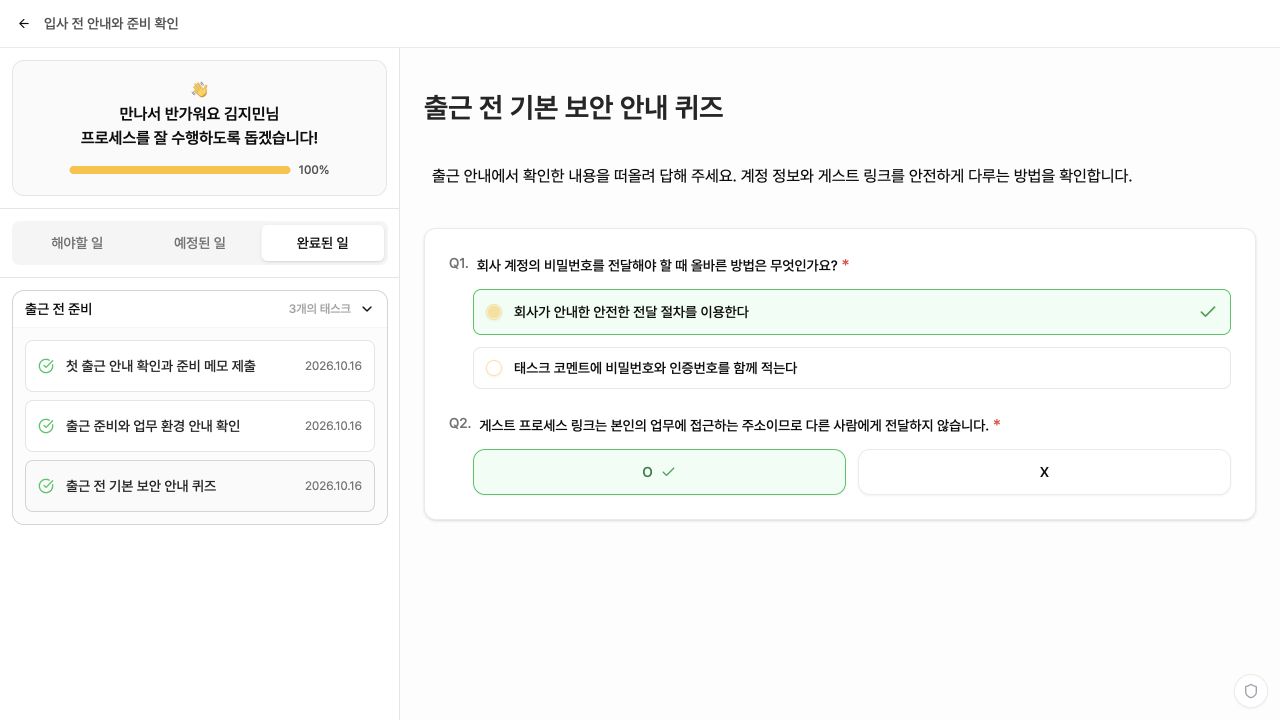Click the date on the 출근 전 기본 보안 안내 퀴즈 row

(x=333, y=486)
